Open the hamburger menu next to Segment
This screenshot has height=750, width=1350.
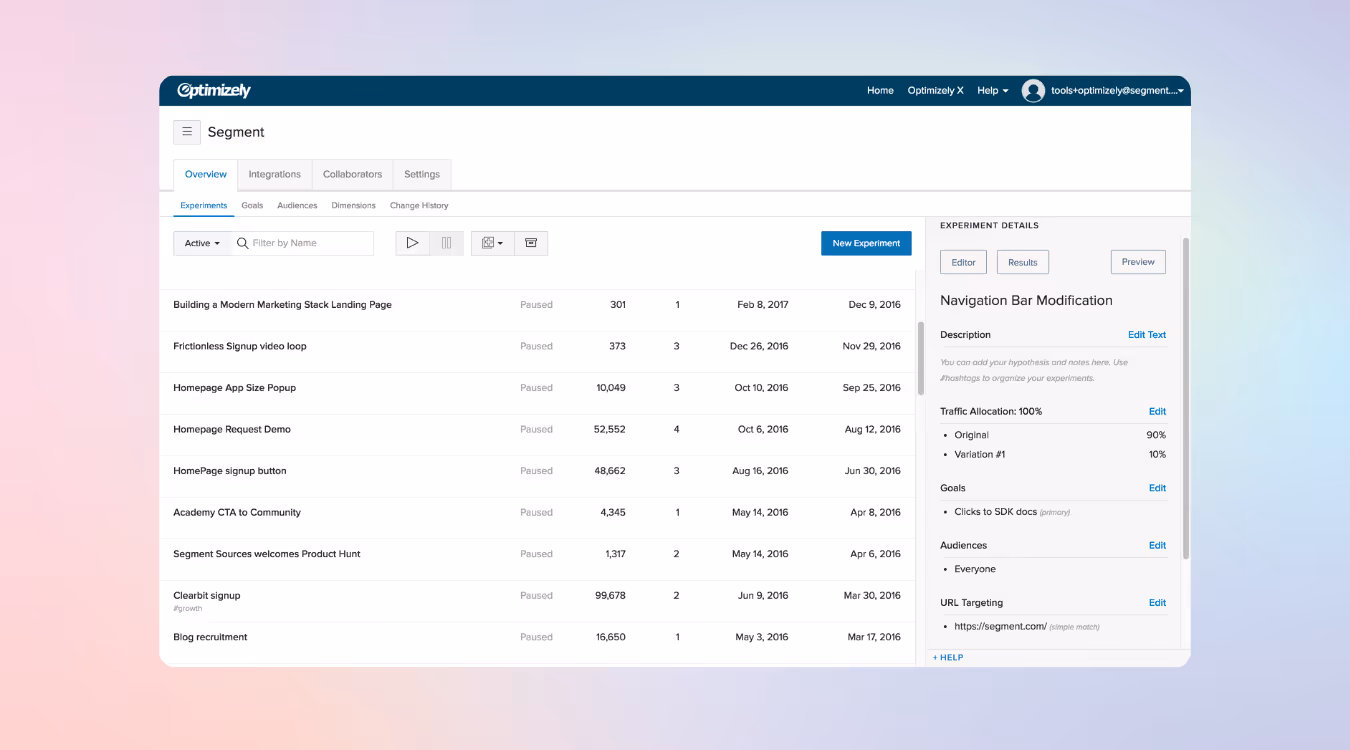click(187, 132)
